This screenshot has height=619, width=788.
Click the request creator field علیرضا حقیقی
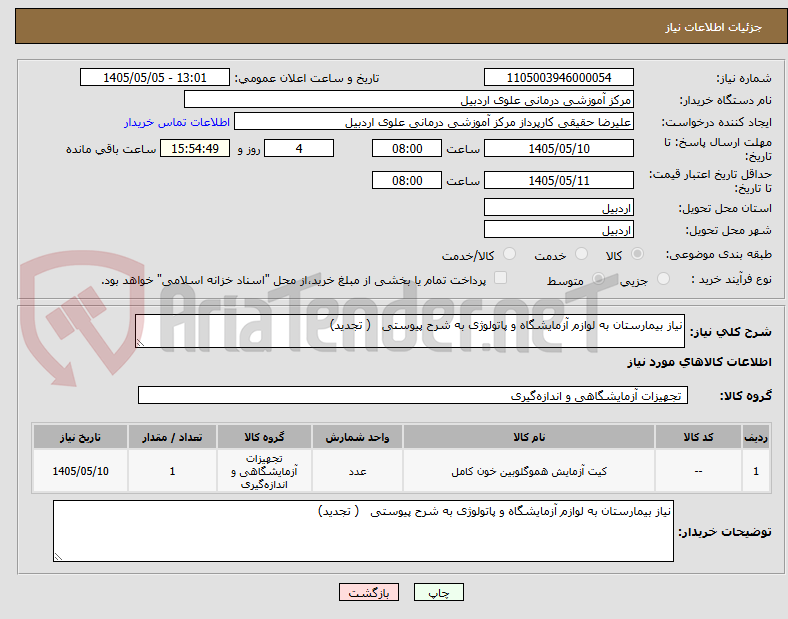(434, 122)
